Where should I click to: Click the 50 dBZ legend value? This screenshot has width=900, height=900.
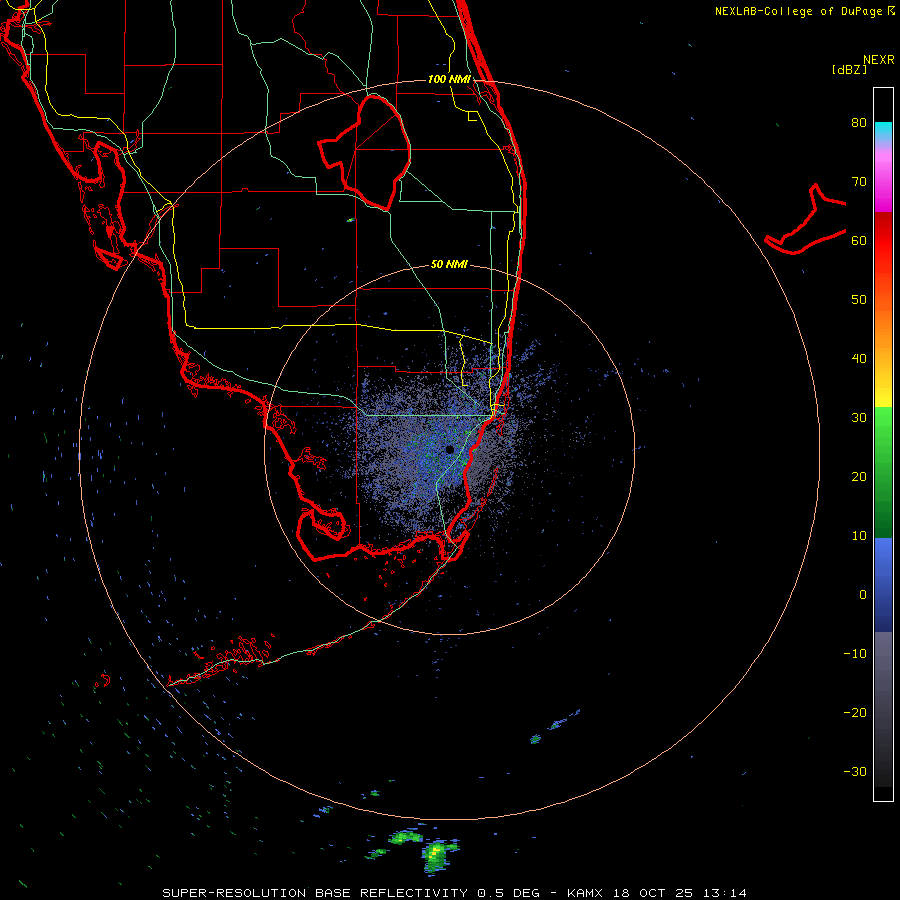tap(859, 300)
